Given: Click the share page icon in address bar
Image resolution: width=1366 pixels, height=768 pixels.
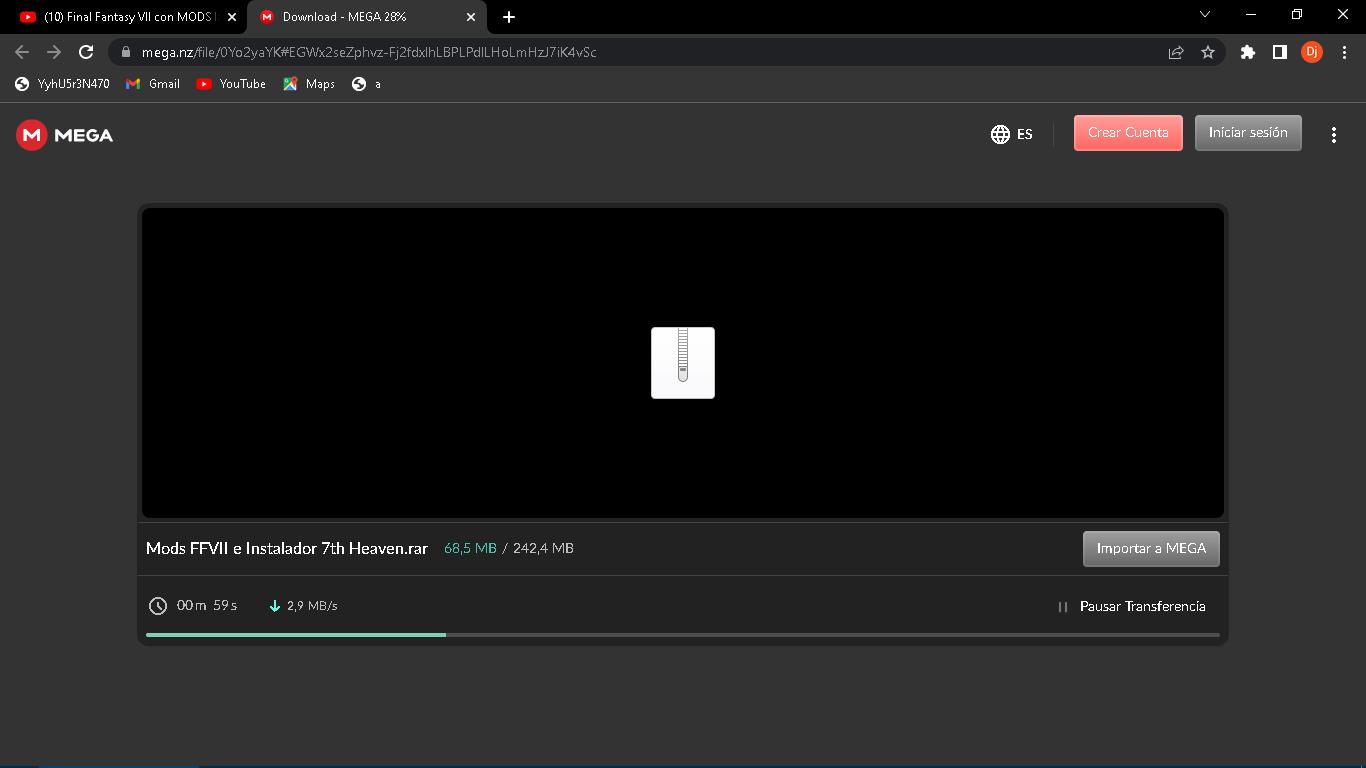Looking at the screenshot, I should (1176, 52).
